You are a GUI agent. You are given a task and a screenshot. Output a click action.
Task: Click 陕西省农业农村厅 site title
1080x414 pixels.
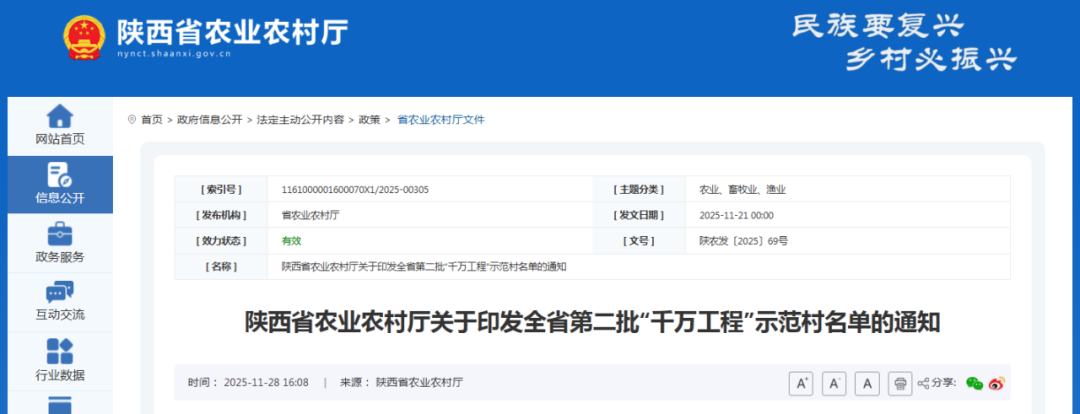232,32
